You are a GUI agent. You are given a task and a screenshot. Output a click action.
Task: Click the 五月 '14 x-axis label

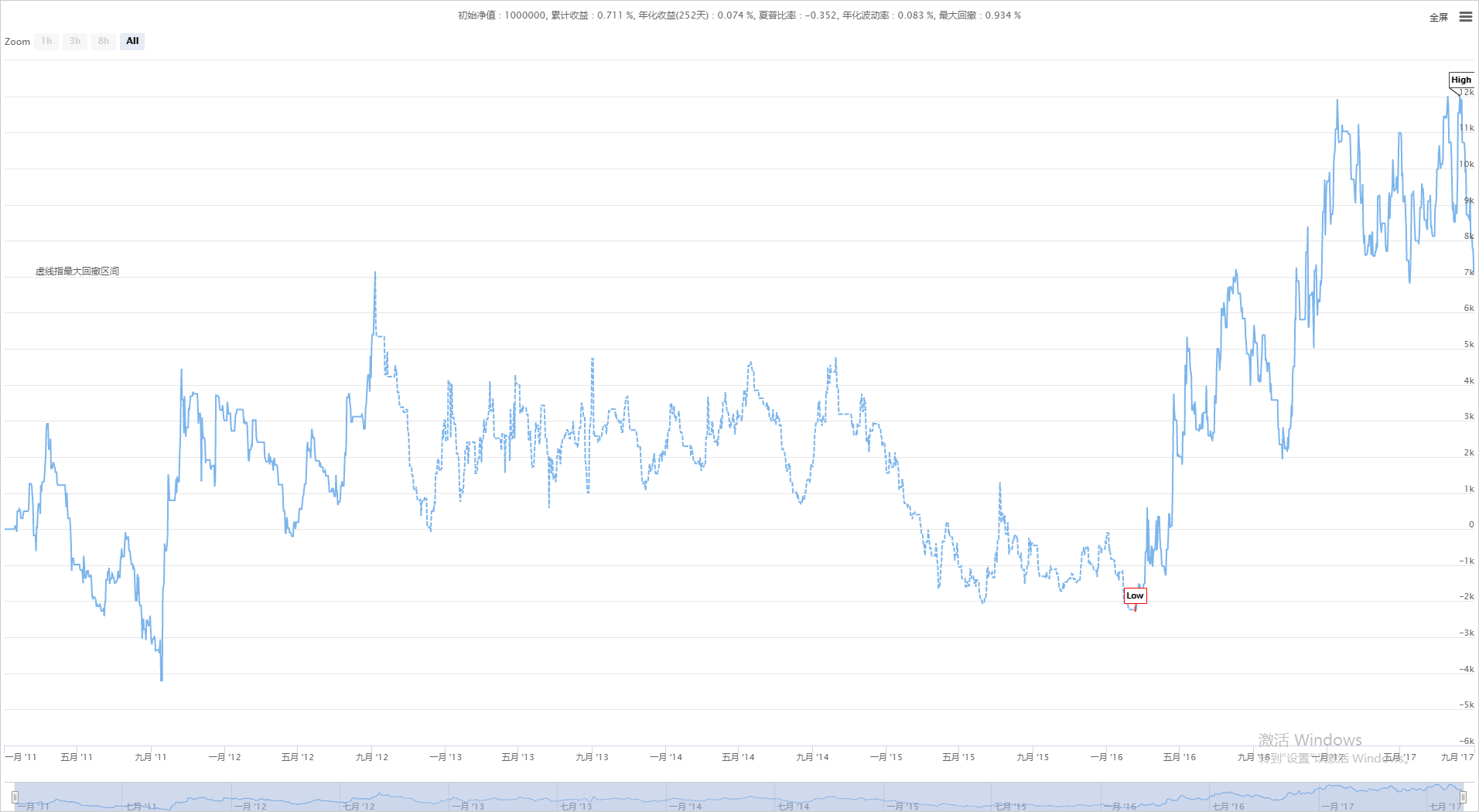pyautogui.click(x=739, y=757)
